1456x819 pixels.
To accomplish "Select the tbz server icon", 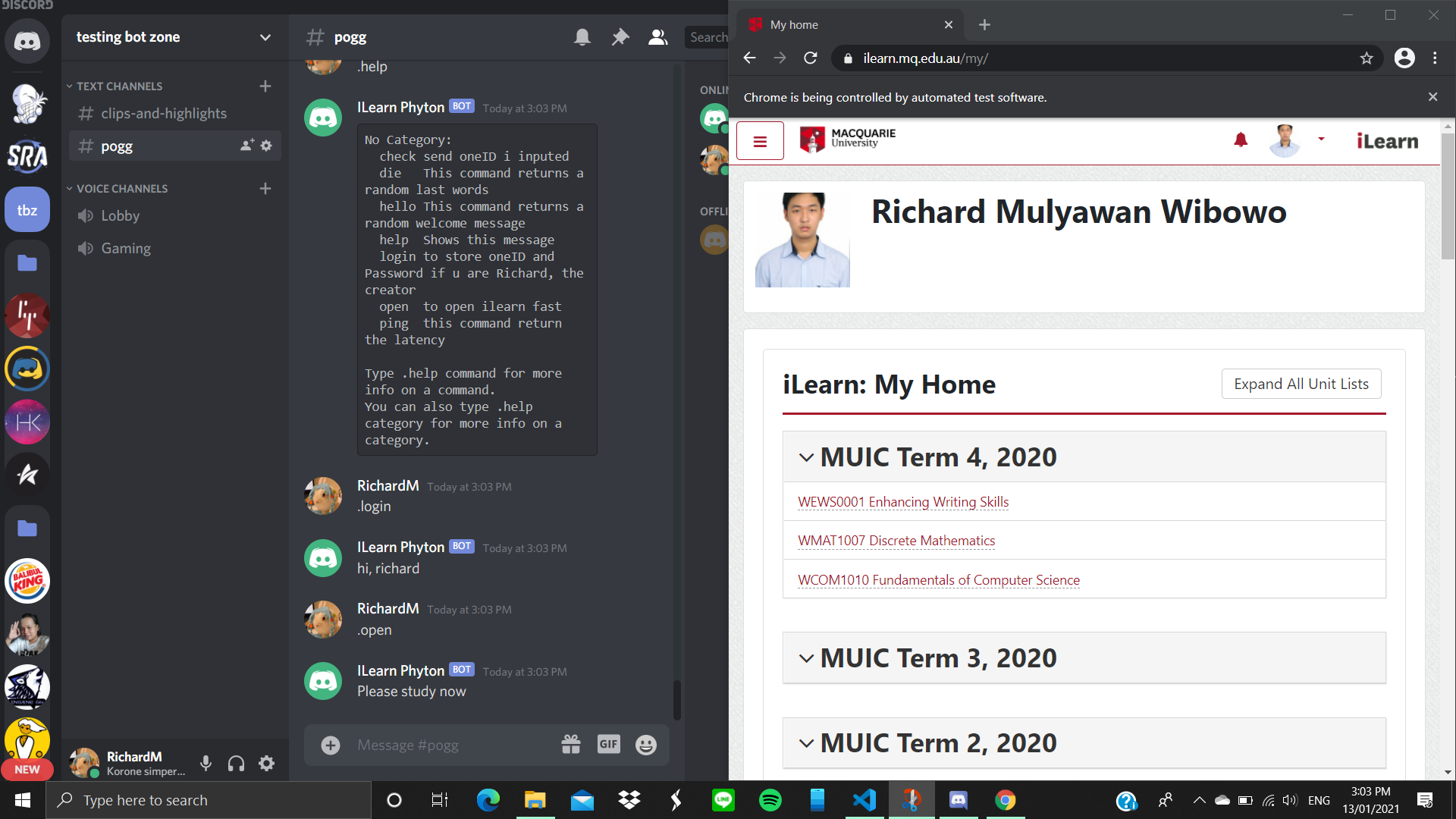I will [x=27, y=210].
